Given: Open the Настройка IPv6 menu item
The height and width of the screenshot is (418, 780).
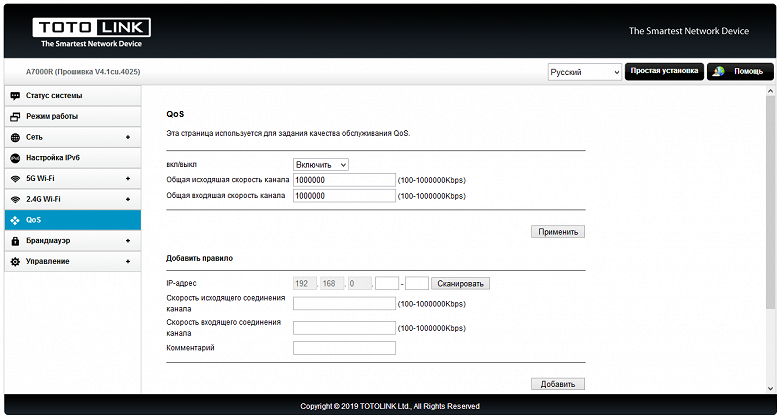Looking at the screenshot, I should (x=73, y=158).
